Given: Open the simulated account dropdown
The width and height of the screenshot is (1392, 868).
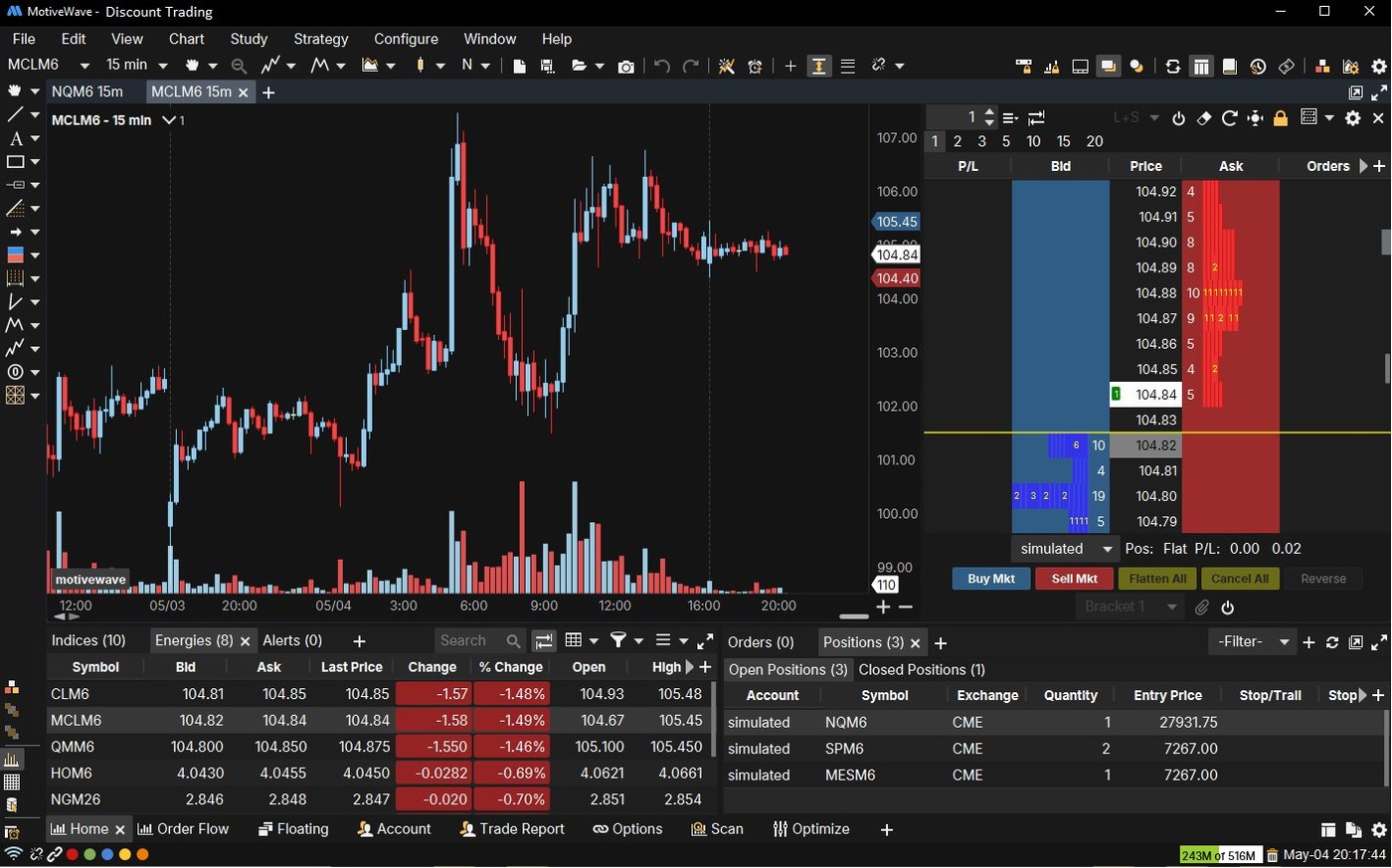Looking at the screenshot, I should (x=1065, y=549).
